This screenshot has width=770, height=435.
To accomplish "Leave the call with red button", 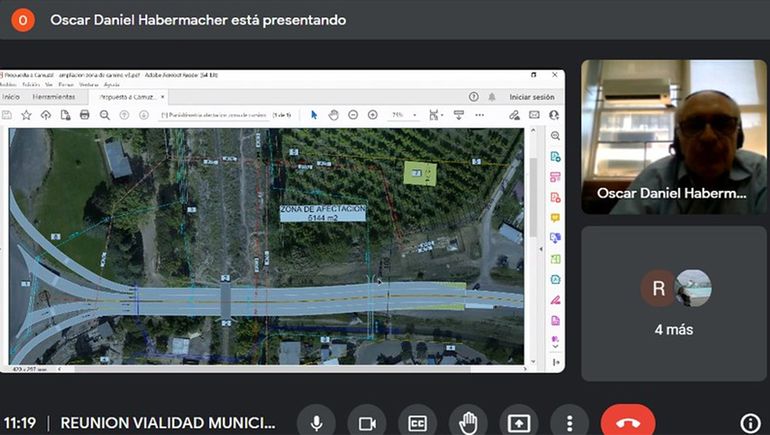I will [628, 422].
